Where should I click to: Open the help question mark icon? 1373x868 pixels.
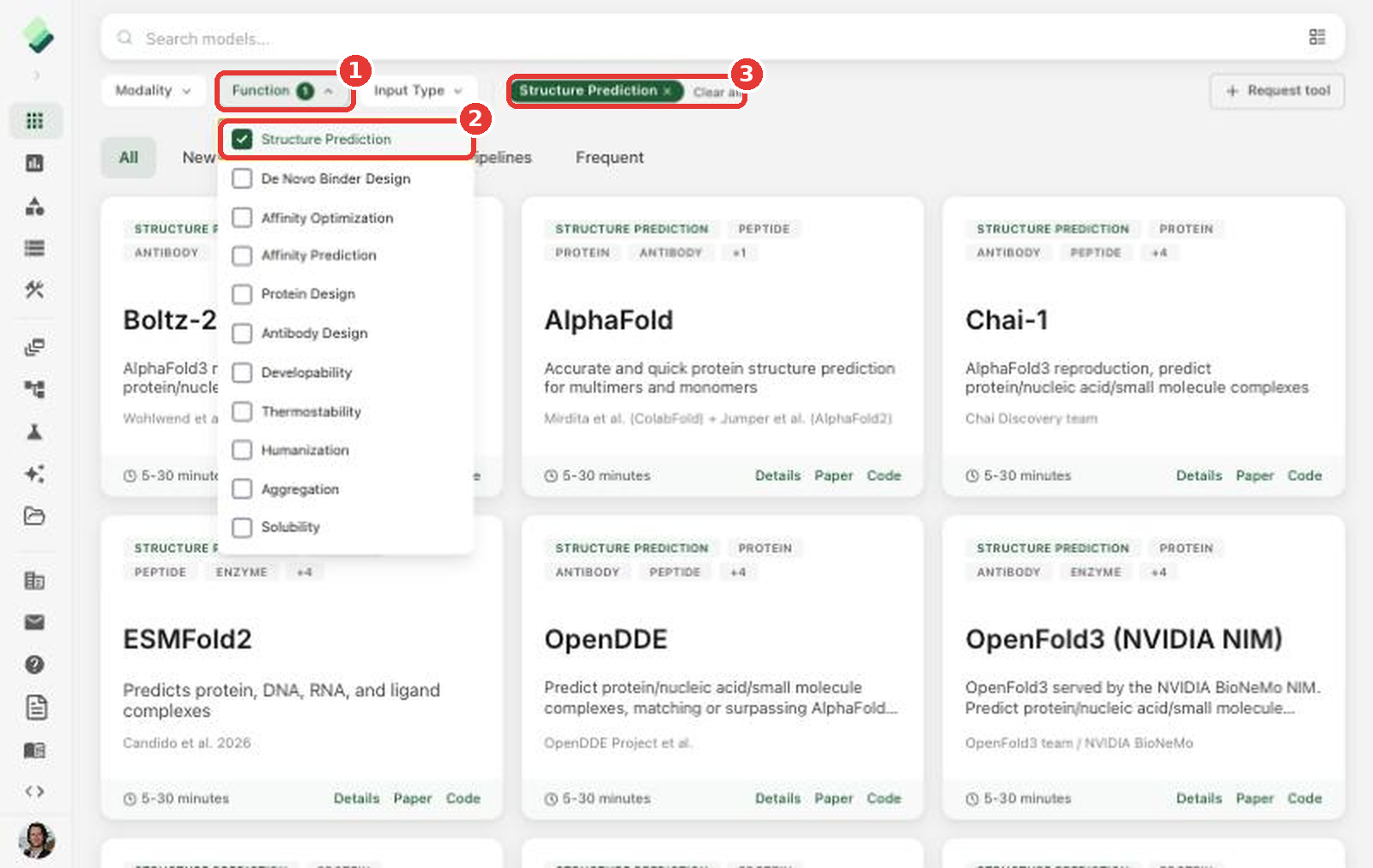(x=35, y=665)
